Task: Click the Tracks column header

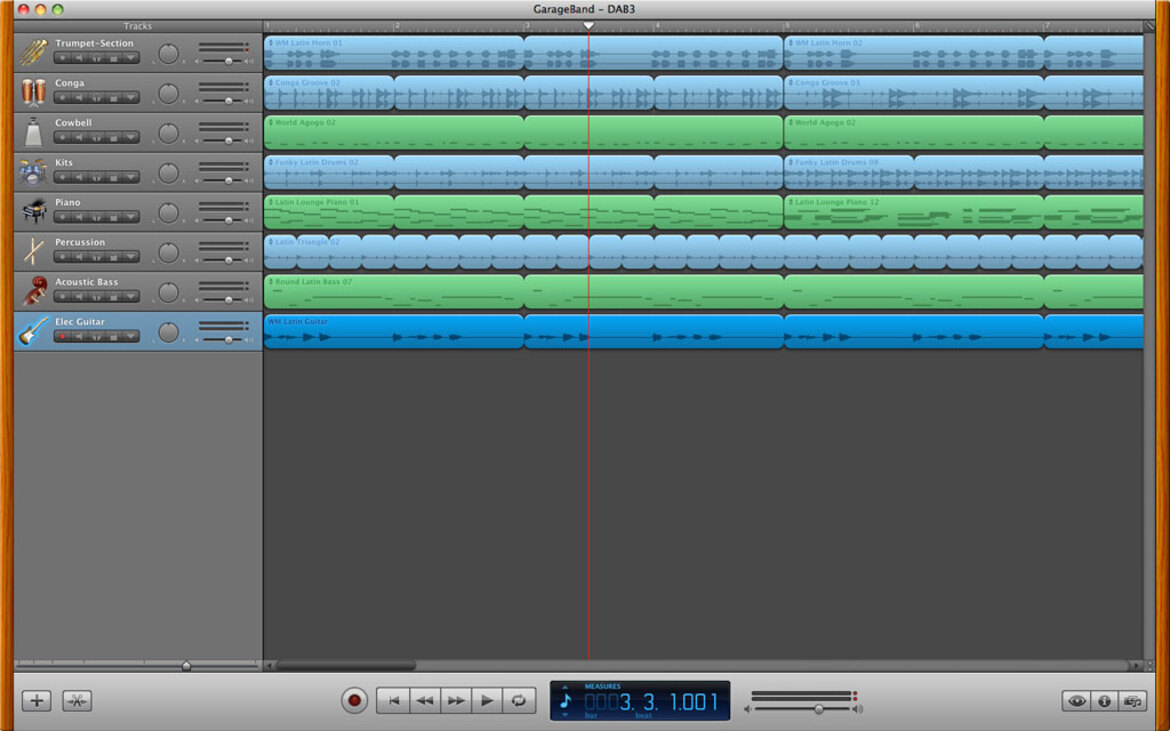Action: tap(138, 26)
